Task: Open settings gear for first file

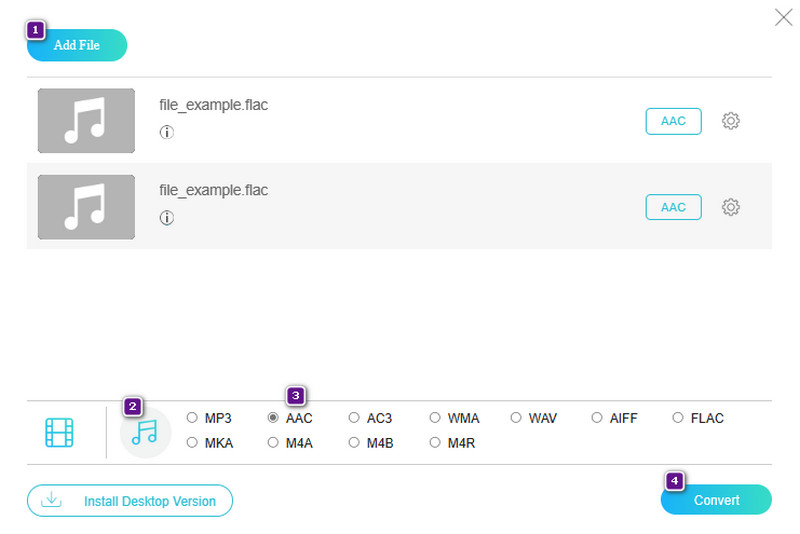Action: pyautogui.click(x=731, y=121)
